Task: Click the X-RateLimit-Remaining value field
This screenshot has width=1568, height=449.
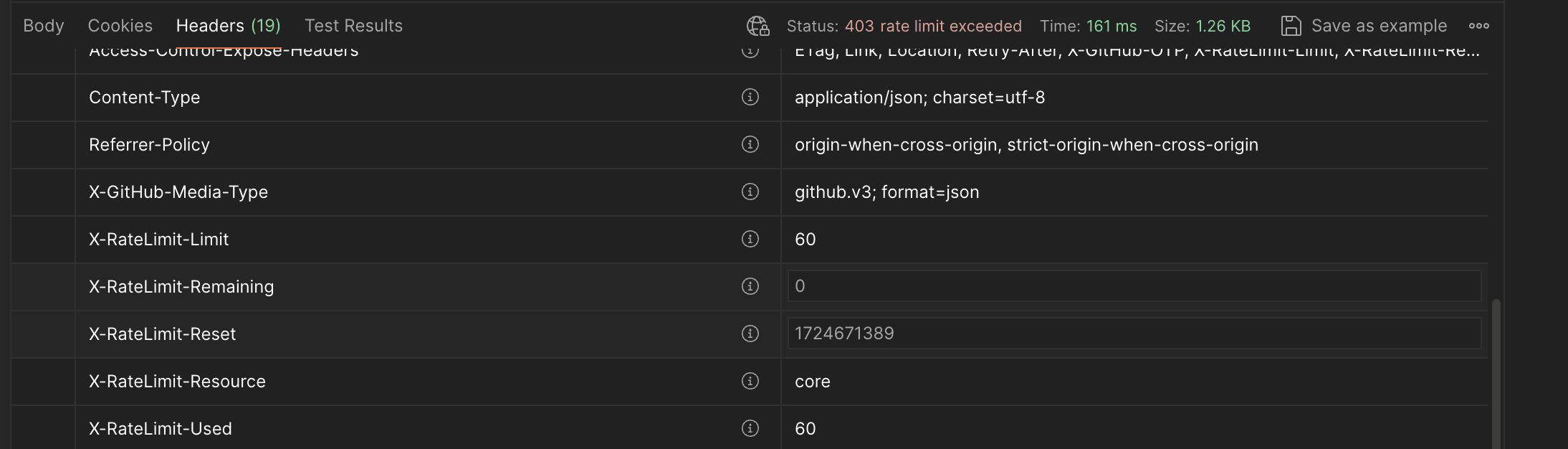Action: point(1134,286)
